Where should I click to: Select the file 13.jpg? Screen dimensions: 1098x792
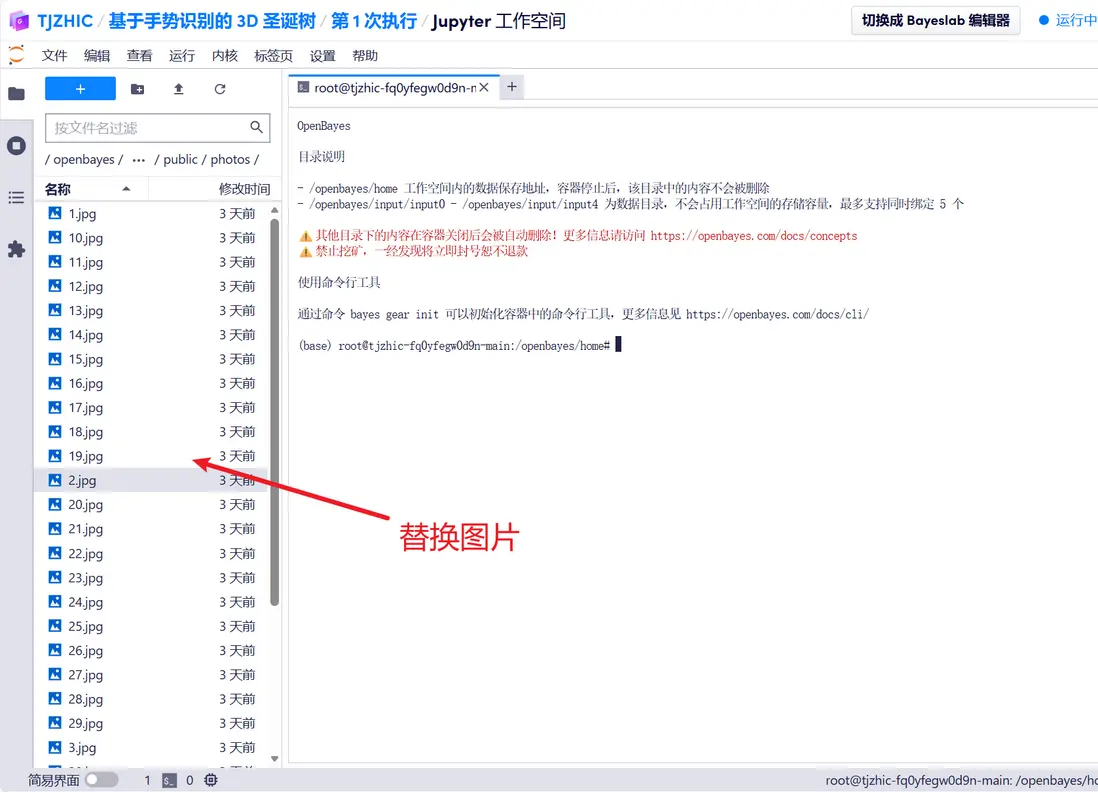pyautogui.click(x=151, y=310)
